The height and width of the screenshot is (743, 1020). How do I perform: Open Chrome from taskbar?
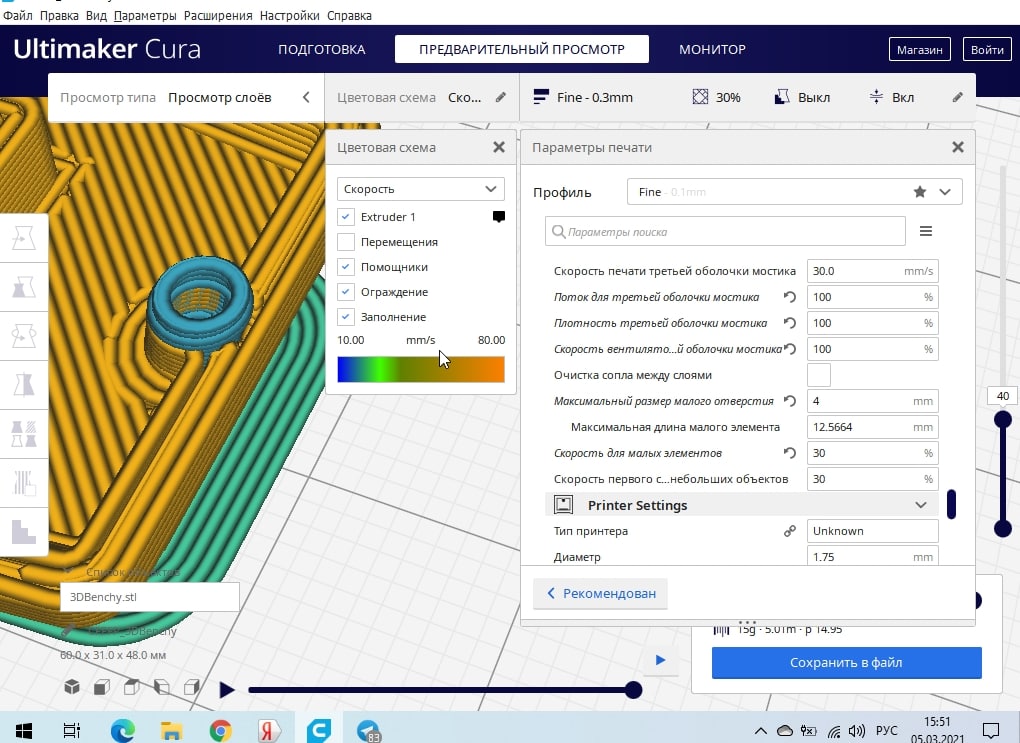point(221,730)
